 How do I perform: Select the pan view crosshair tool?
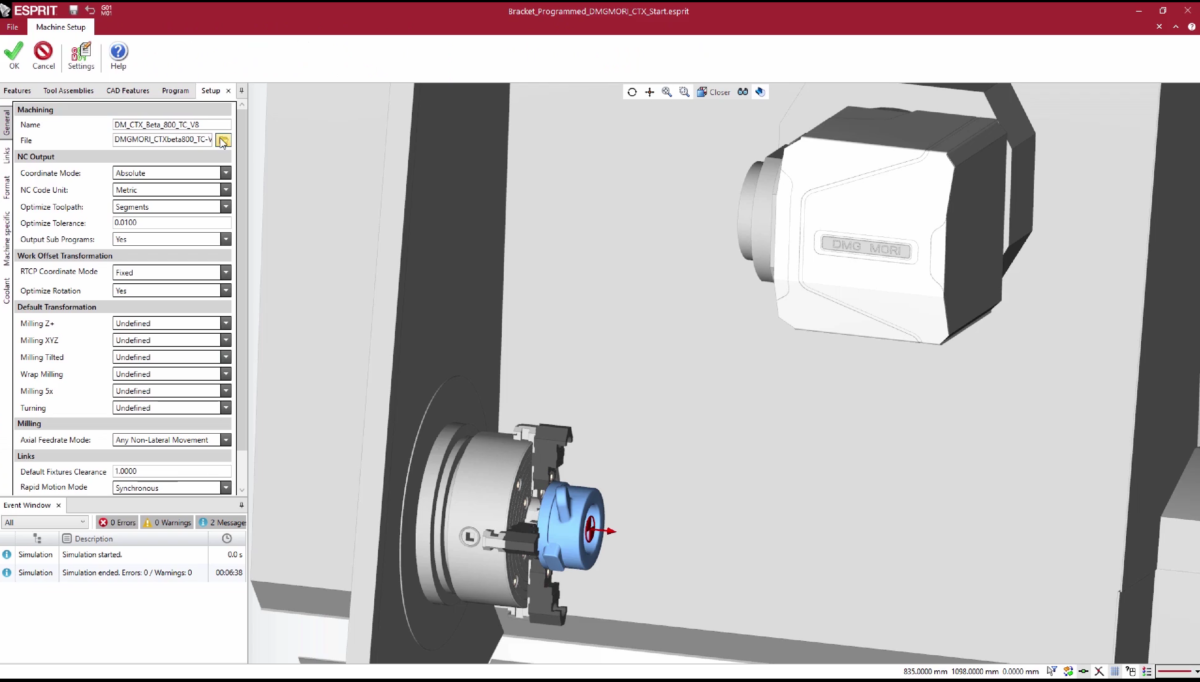[649, 92]
